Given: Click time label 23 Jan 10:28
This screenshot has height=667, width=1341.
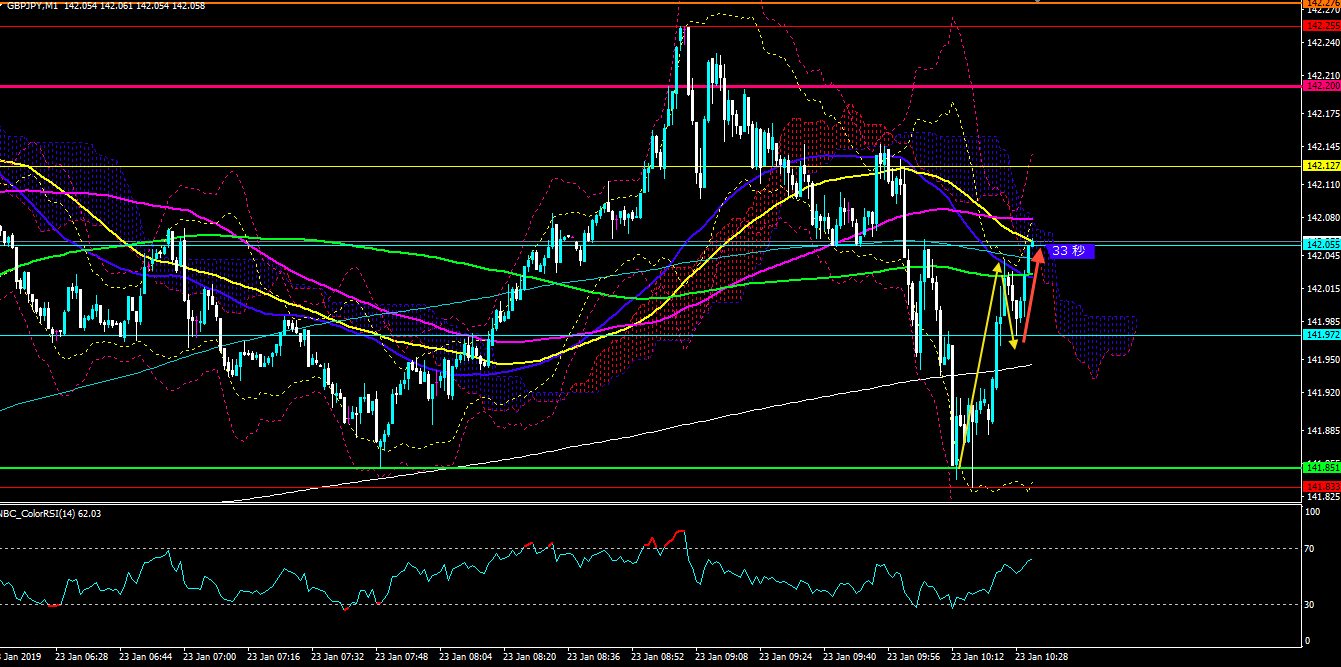Looking at the screenshot, I should point(1042,657).
